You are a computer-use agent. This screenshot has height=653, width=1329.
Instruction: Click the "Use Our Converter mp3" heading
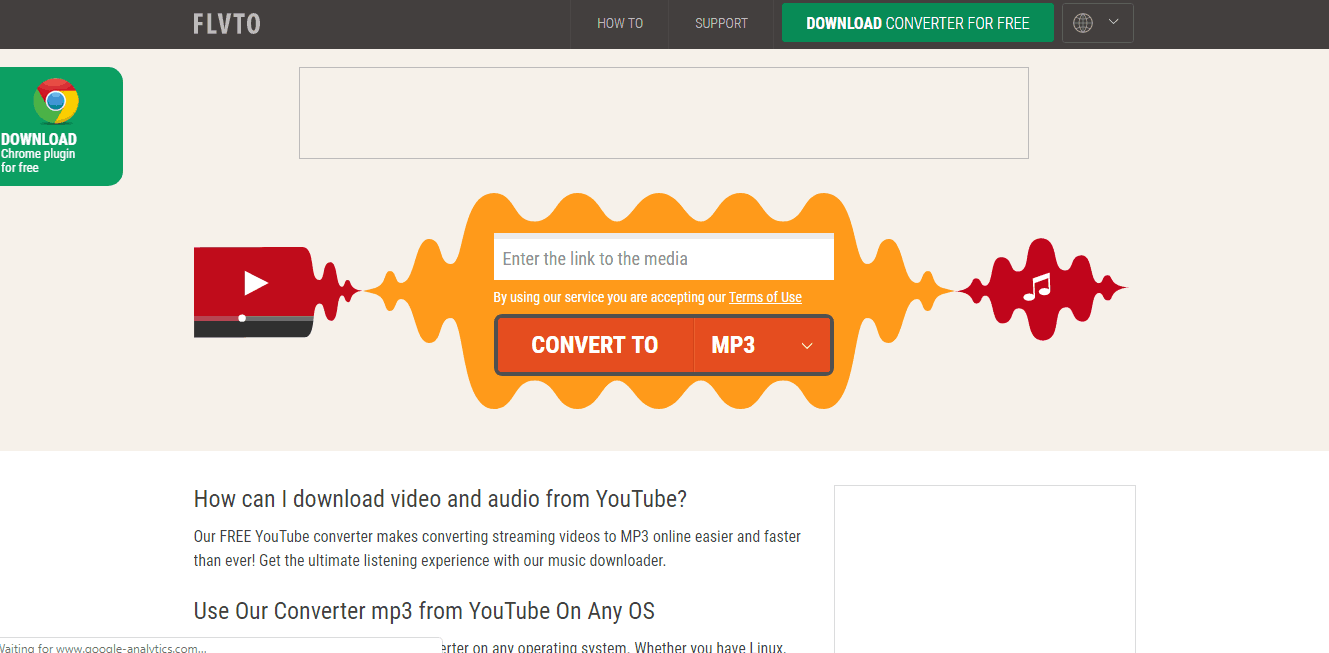(x=424, y=611)
